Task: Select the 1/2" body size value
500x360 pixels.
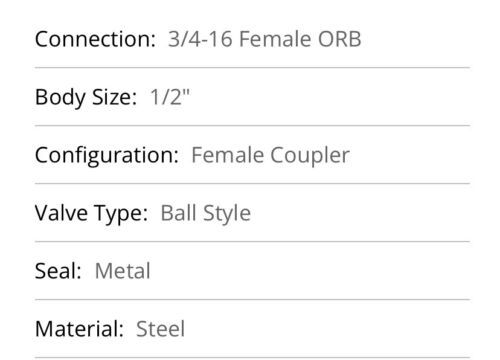Action: 170,97
